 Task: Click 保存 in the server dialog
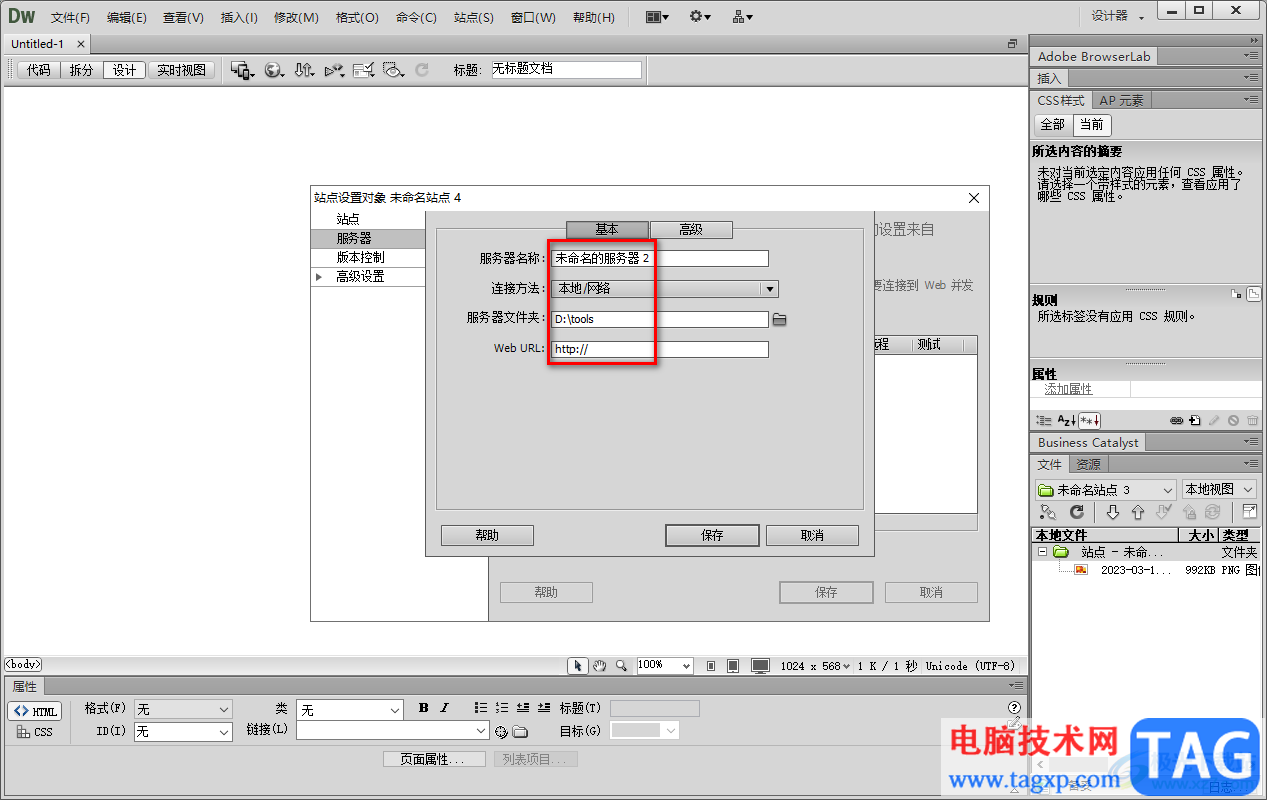pos(712,535)
